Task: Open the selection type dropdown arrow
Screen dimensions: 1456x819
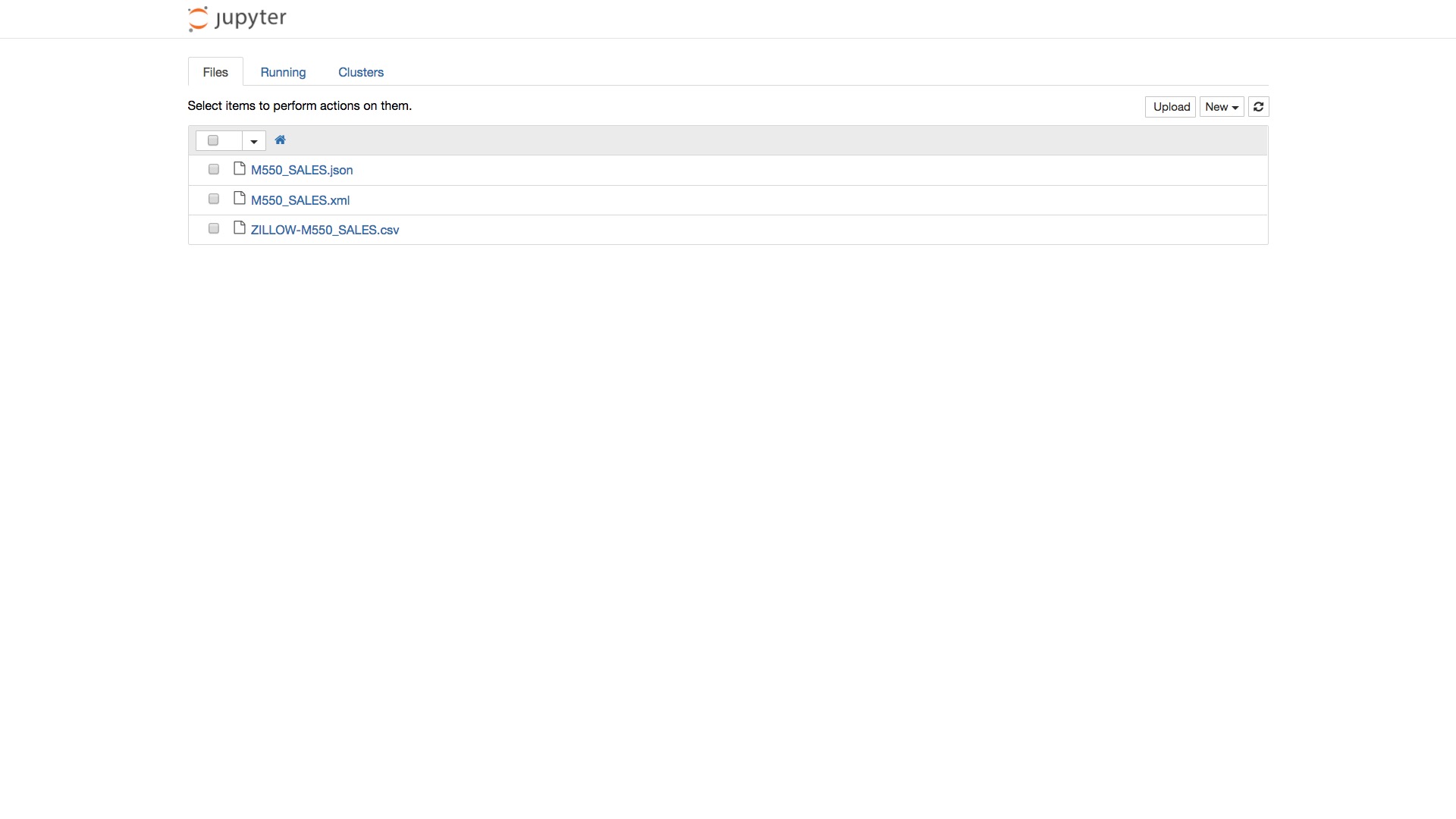Action: coord(254,141)
